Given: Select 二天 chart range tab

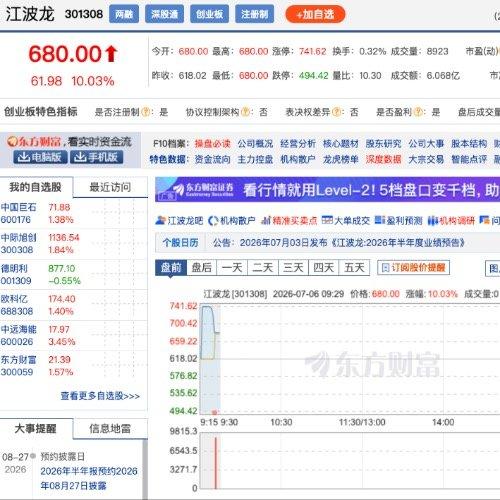Looking at the screenshot, I should click(x=263, y=267).
